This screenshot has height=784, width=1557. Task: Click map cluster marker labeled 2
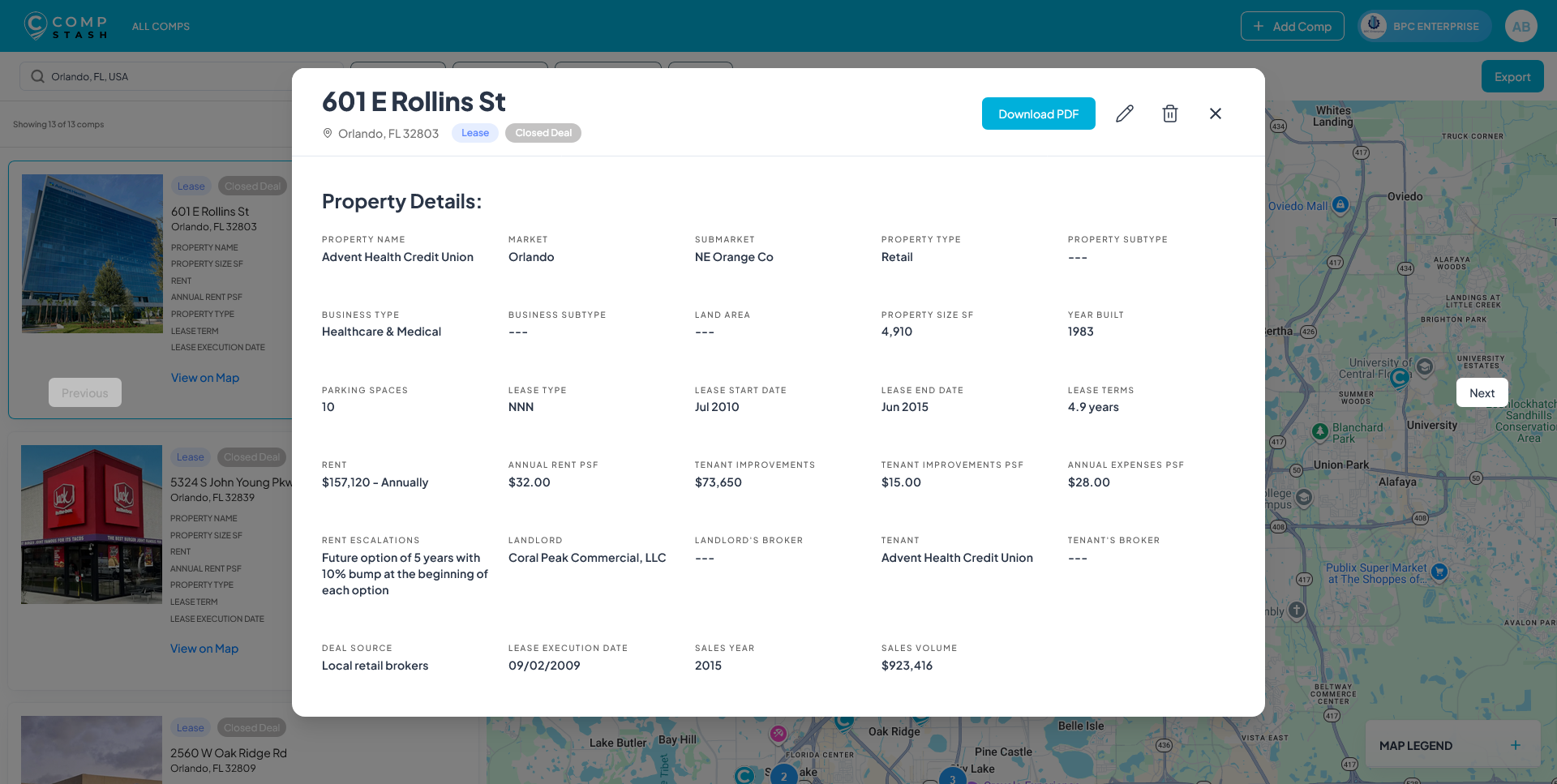[x=783, y=775]
